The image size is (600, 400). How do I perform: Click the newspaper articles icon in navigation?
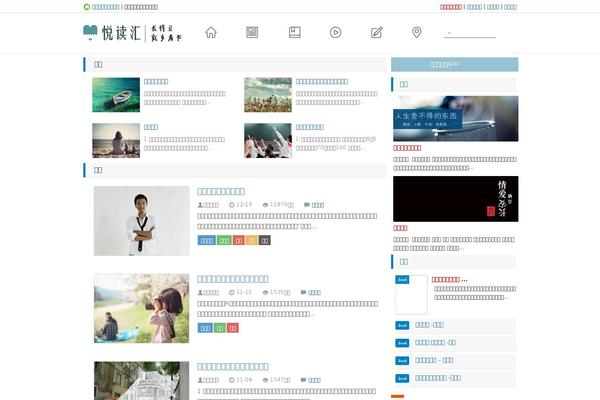point(252,32)
